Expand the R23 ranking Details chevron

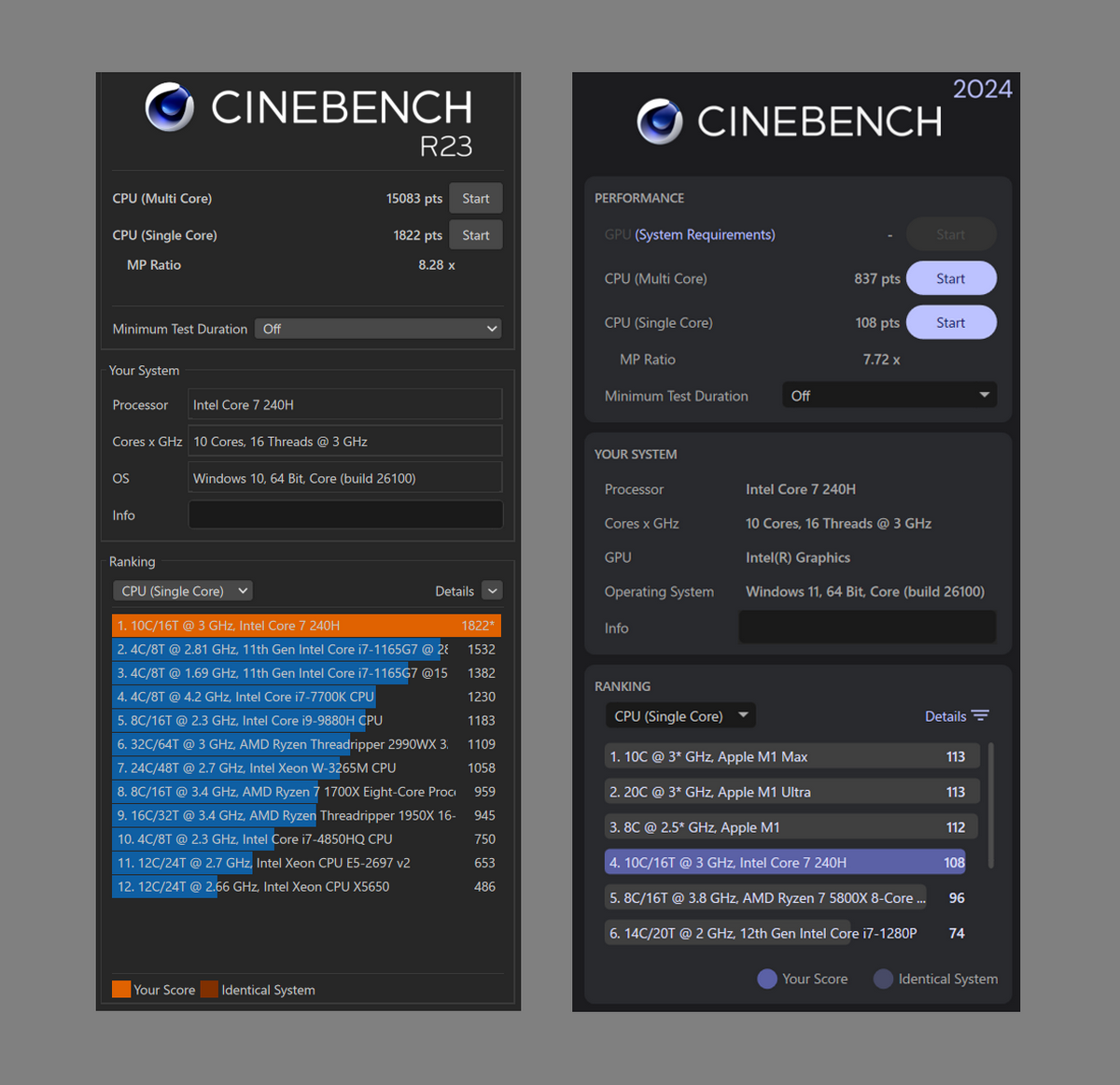[x=492, y=591]
